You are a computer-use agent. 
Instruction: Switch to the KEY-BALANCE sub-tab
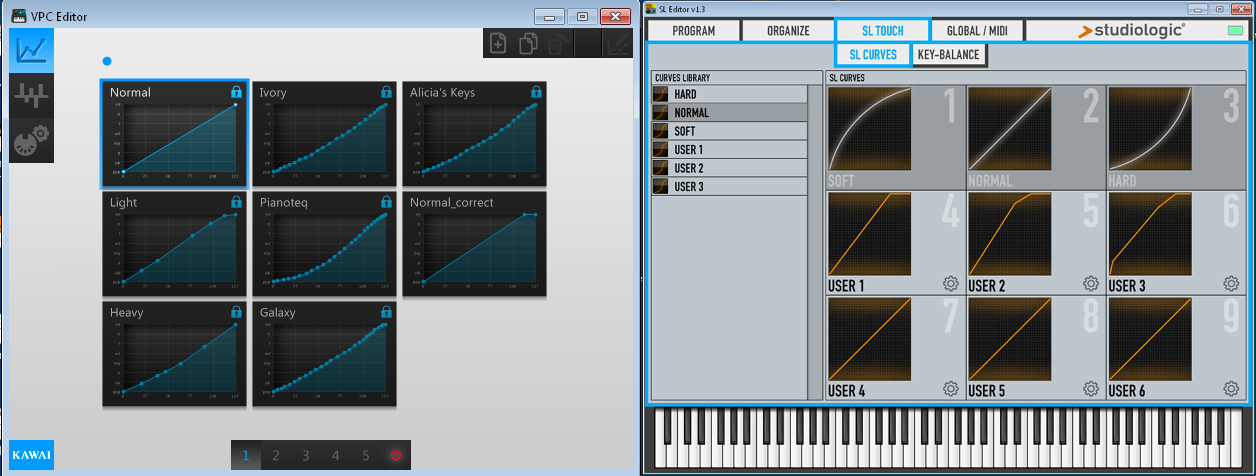click(x=949, y=55)
